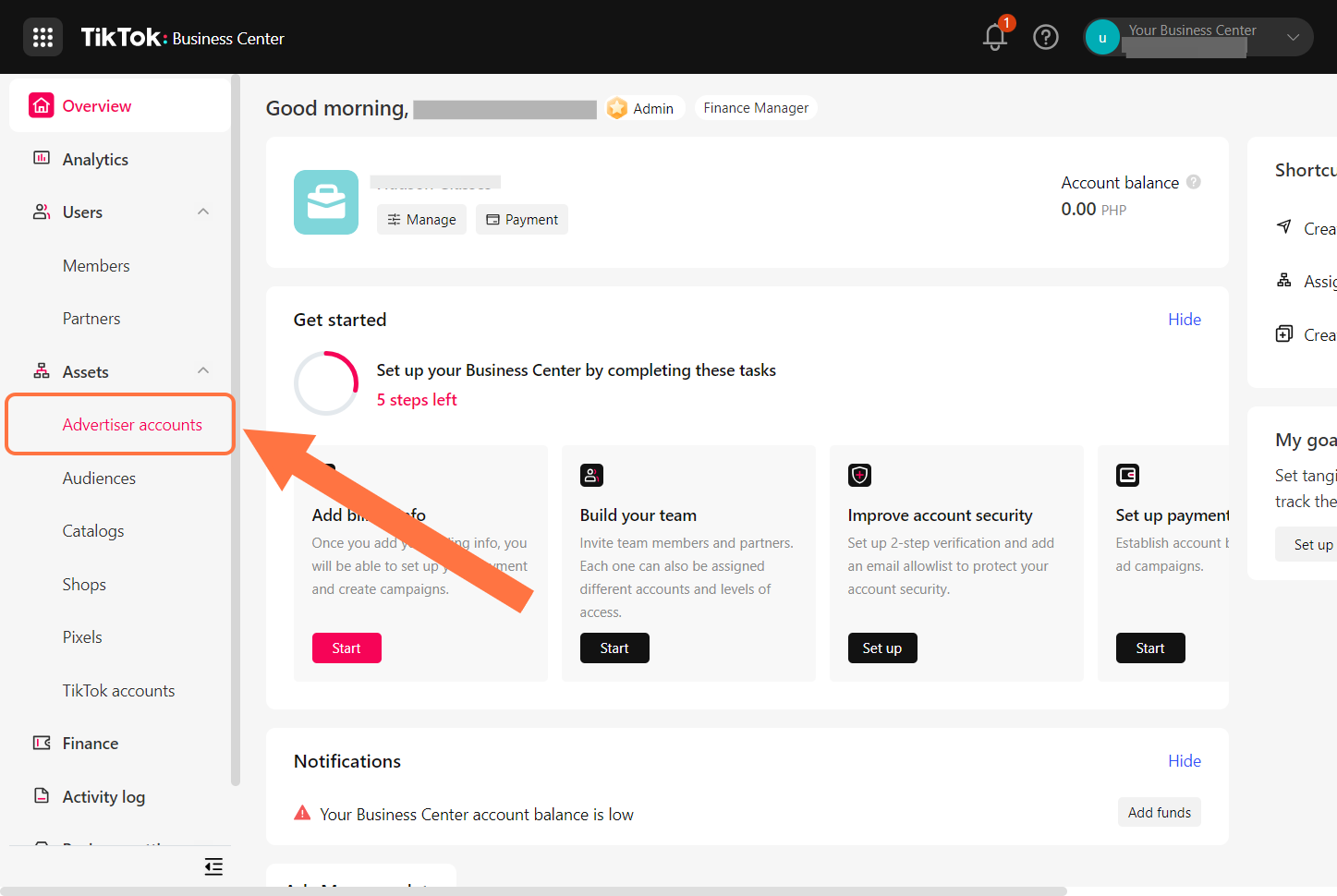Expand the Your Business Center account dropdown
Screen dimensions: 1337x896
pyautogui.click(x=1293, y=38)
